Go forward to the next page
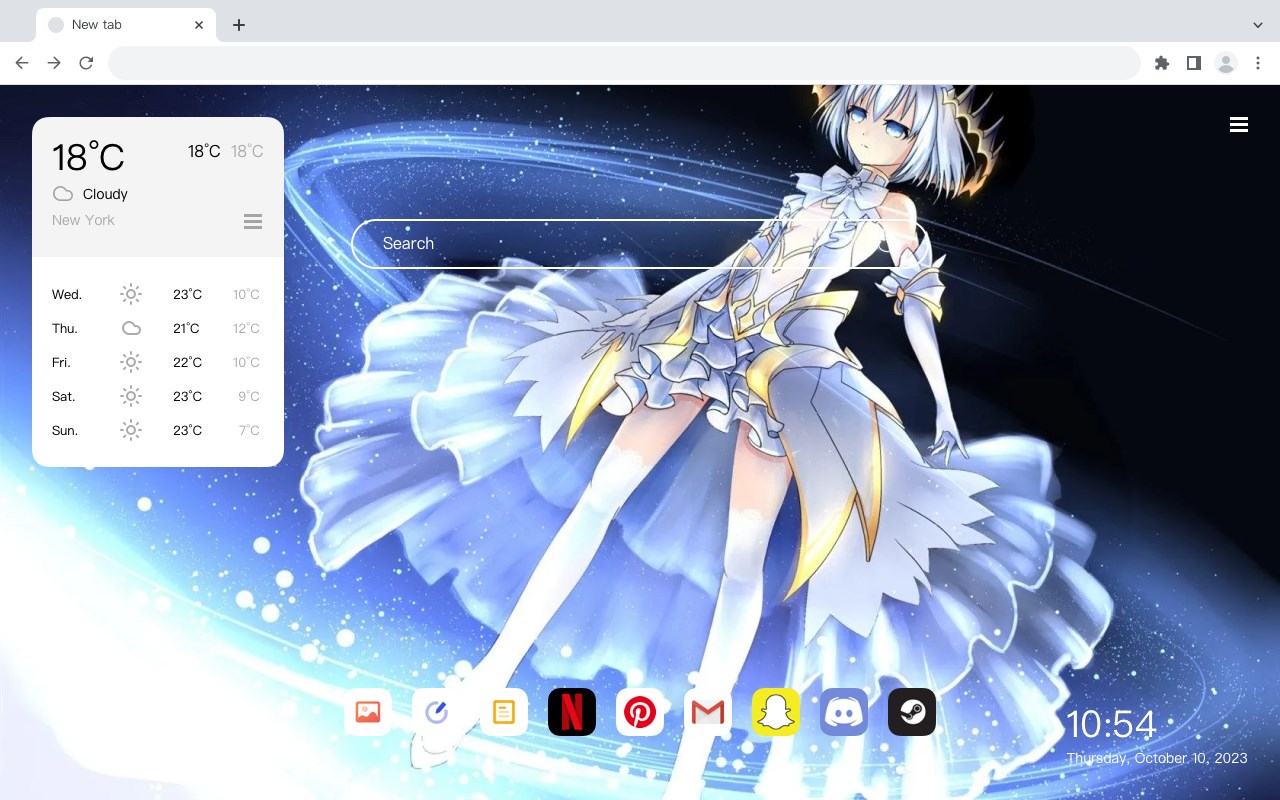1280x800 pixels. coord(54,63)
